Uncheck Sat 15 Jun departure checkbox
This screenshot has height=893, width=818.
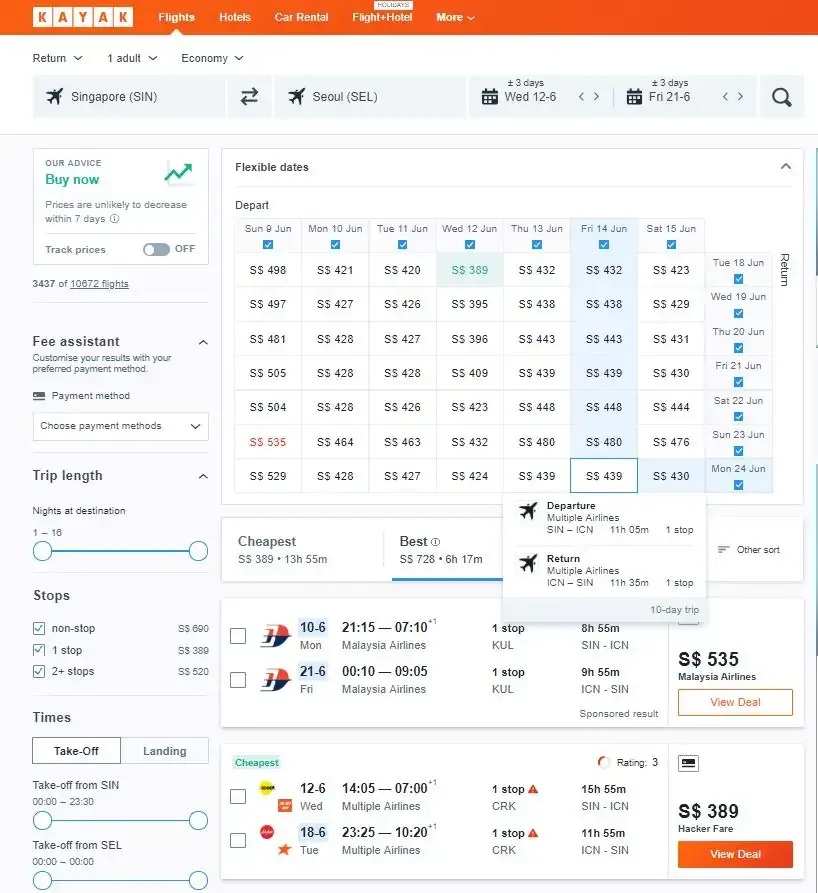(671, 244)
